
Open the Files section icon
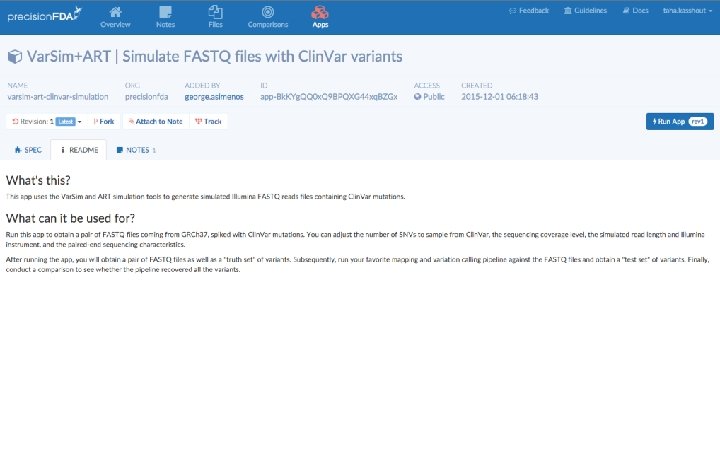coord(215,12)
